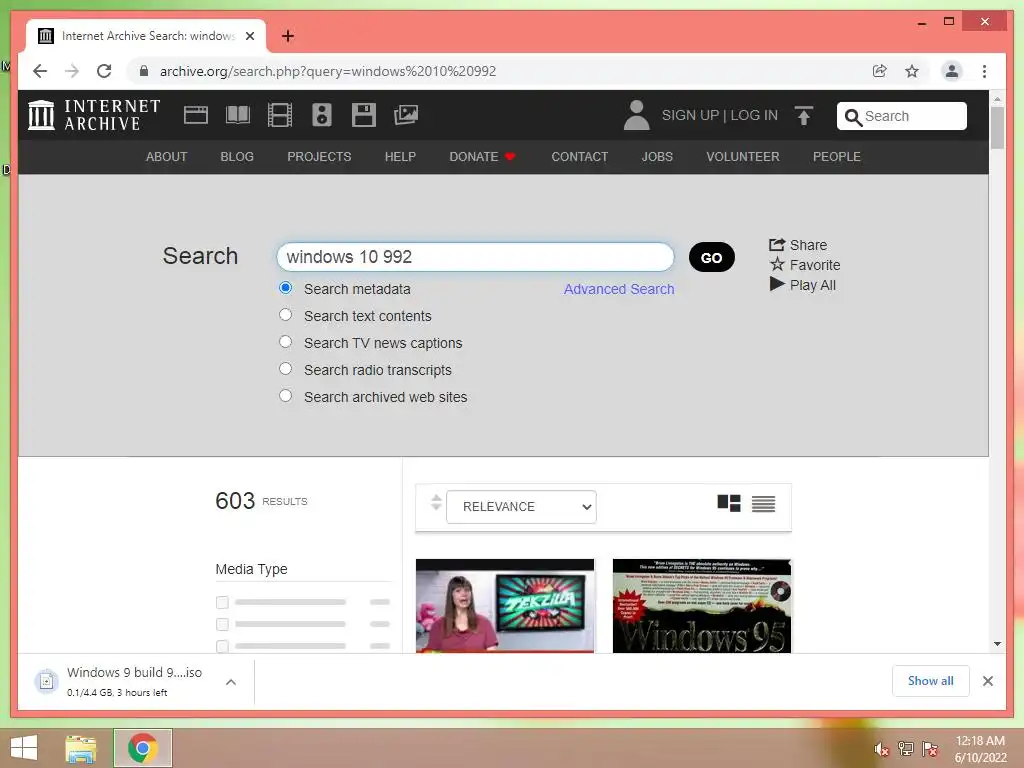1024x768 pixels.
Task: Click the magnifier icon in the header search
Action: (853, 117)
